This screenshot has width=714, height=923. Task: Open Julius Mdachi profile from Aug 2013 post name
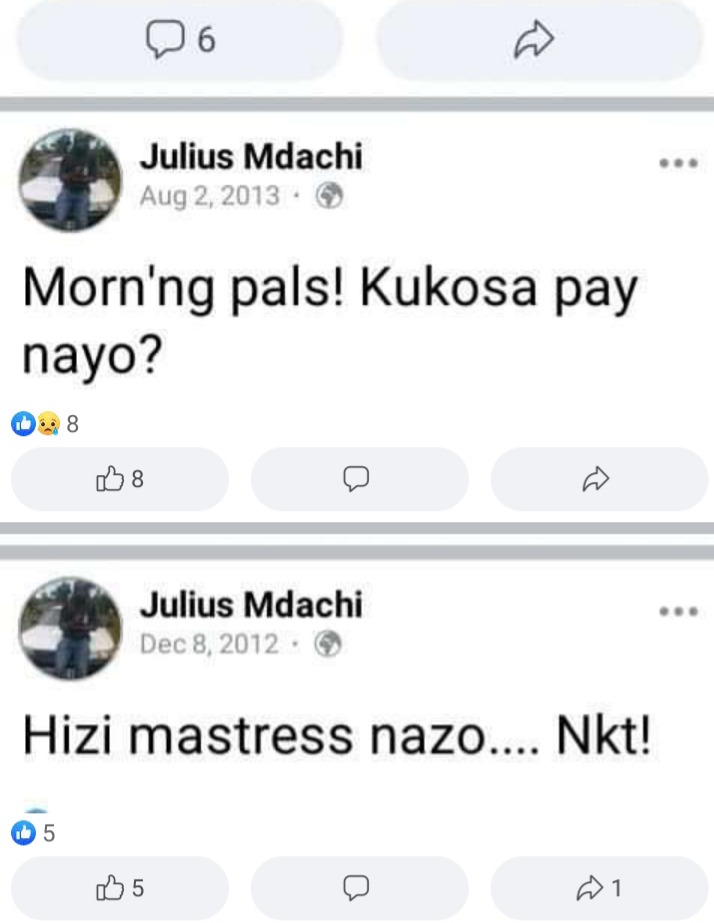click(251, 157)
